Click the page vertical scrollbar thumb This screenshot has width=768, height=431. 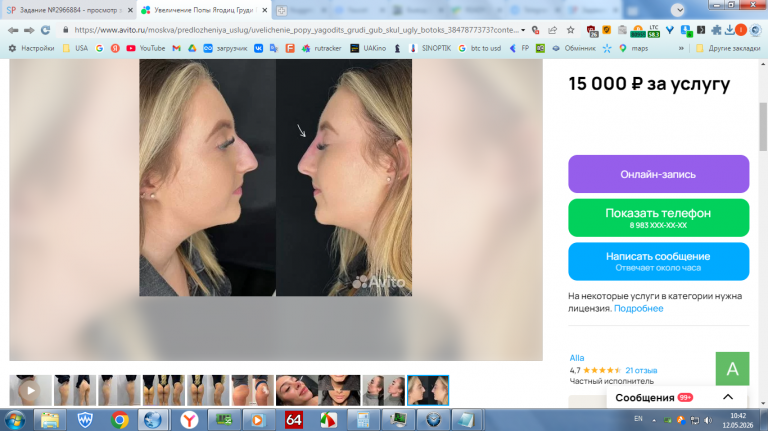[x=763, y=127]
